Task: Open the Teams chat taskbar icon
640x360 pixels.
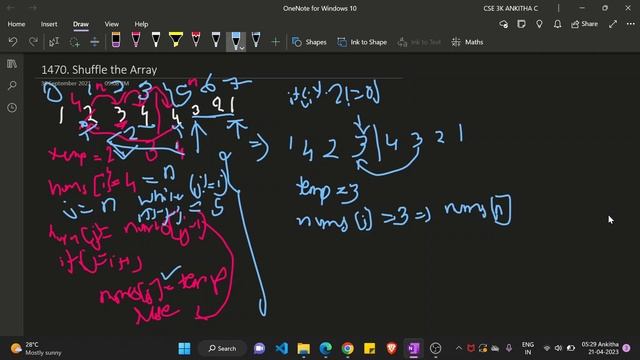Action: (x=259, y=348)
